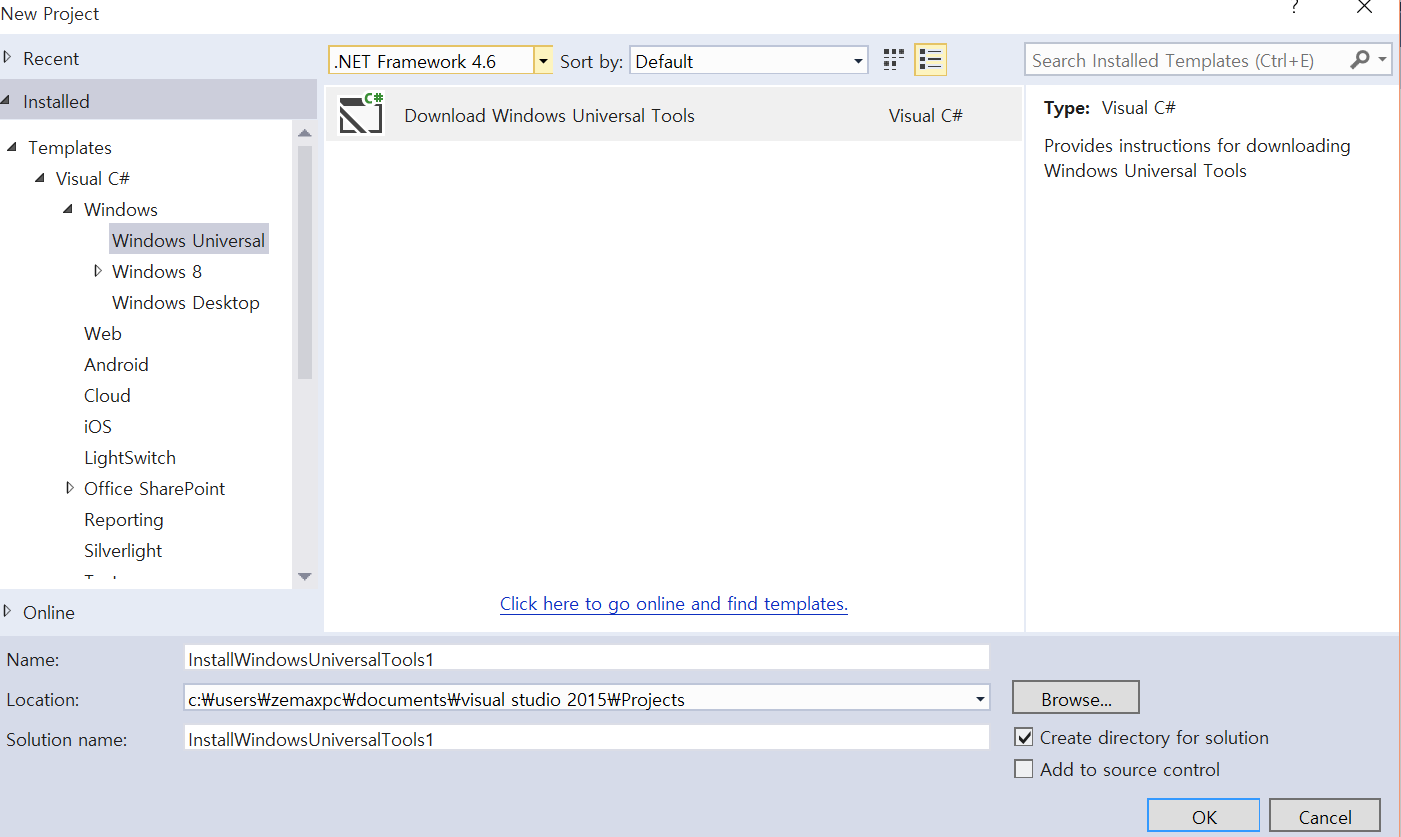Viewport: 1401px width, 837px height.
Task: Expand the Office SharePoint tree node
Action: click(69, 488)
